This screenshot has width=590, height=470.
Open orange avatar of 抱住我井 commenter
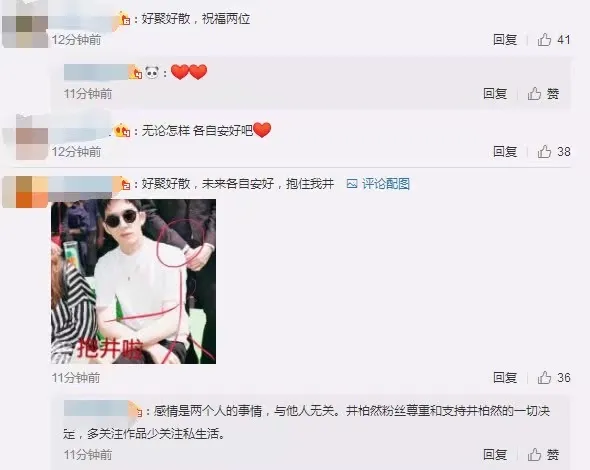(x=25, y=192)
